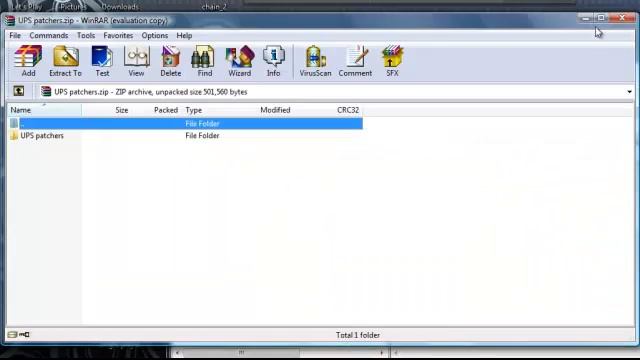Run the Test archive tool
The image size is (640, 360).
(102, 61)
